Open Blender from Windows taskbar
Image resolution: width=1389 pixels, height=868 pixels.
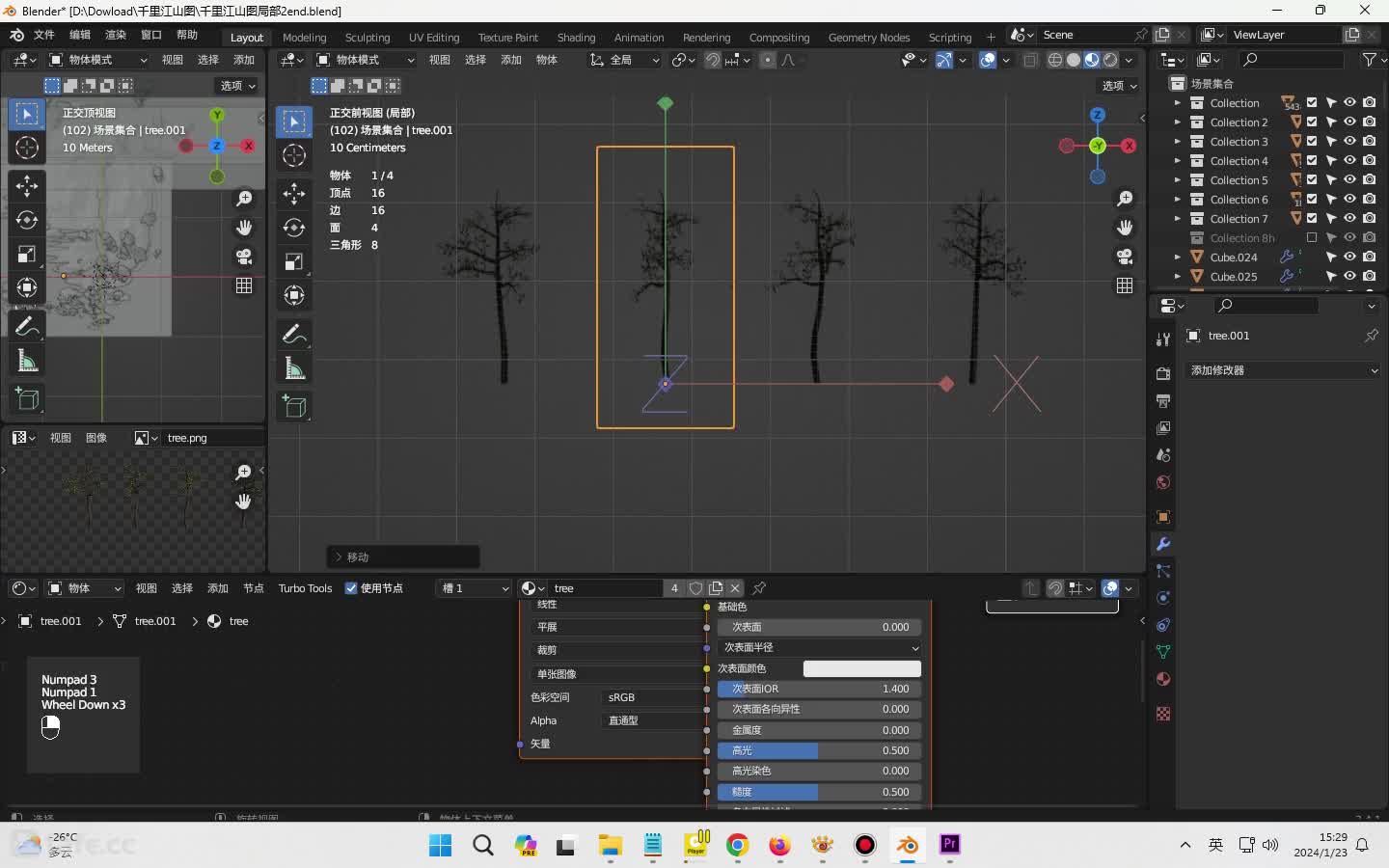click(907, 845)
